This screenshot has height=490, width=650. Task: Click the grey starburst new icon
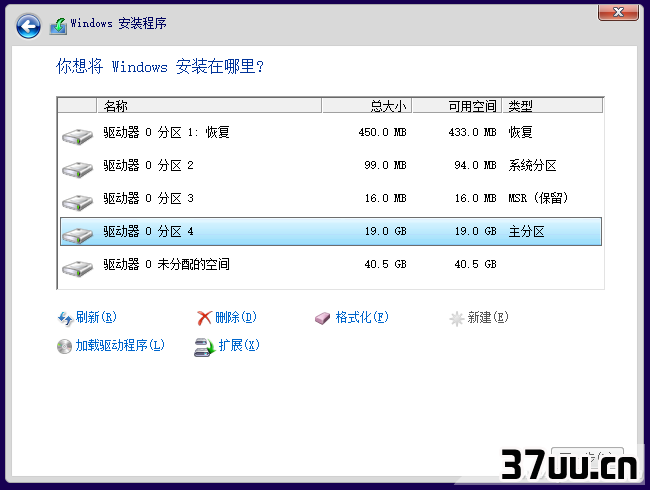(456, 318)
